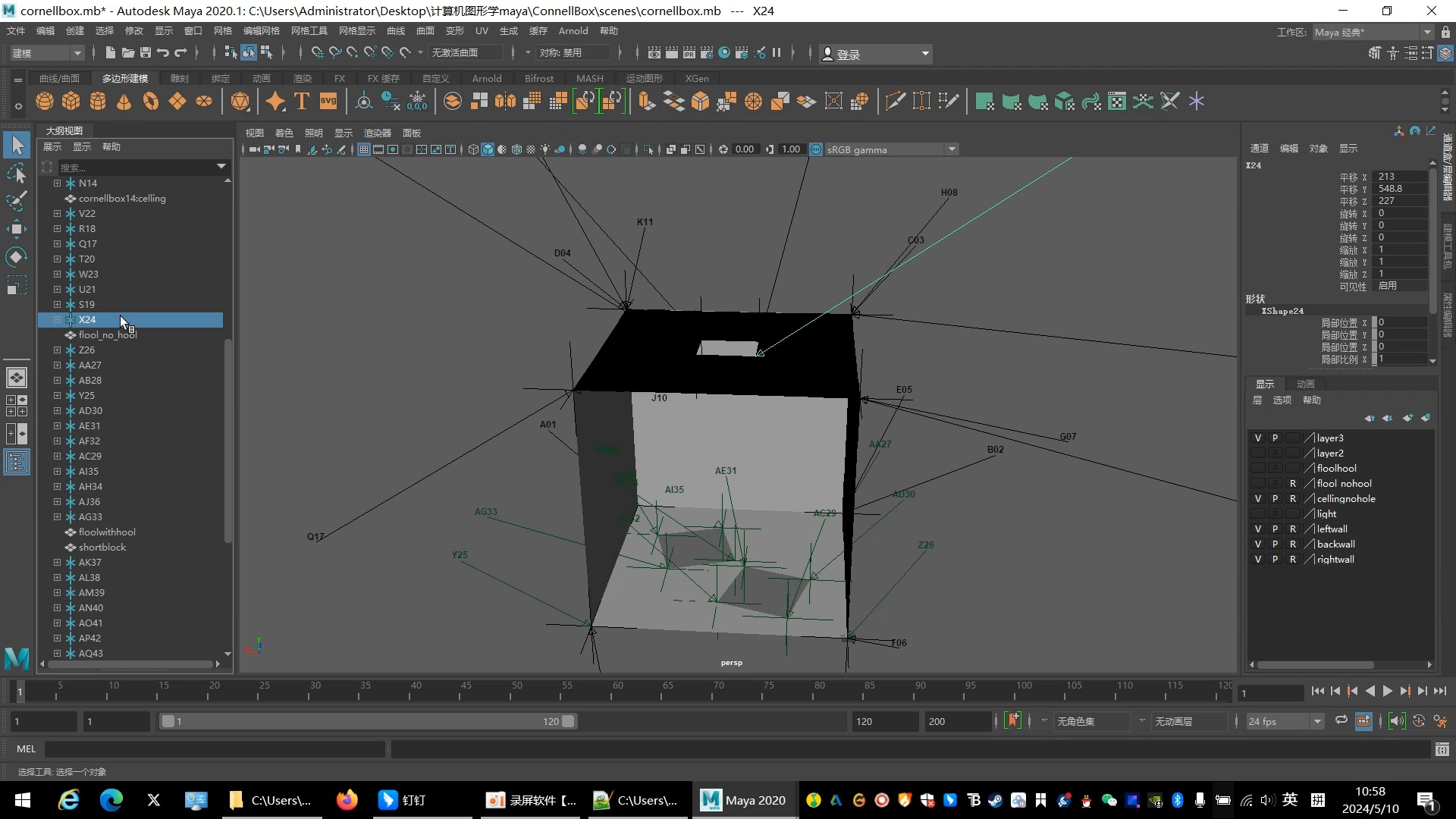Click the SVG import shelf icon
The height and width of the screenshot is (819, 1456).
pyautogui.click(x=328, y=101)
